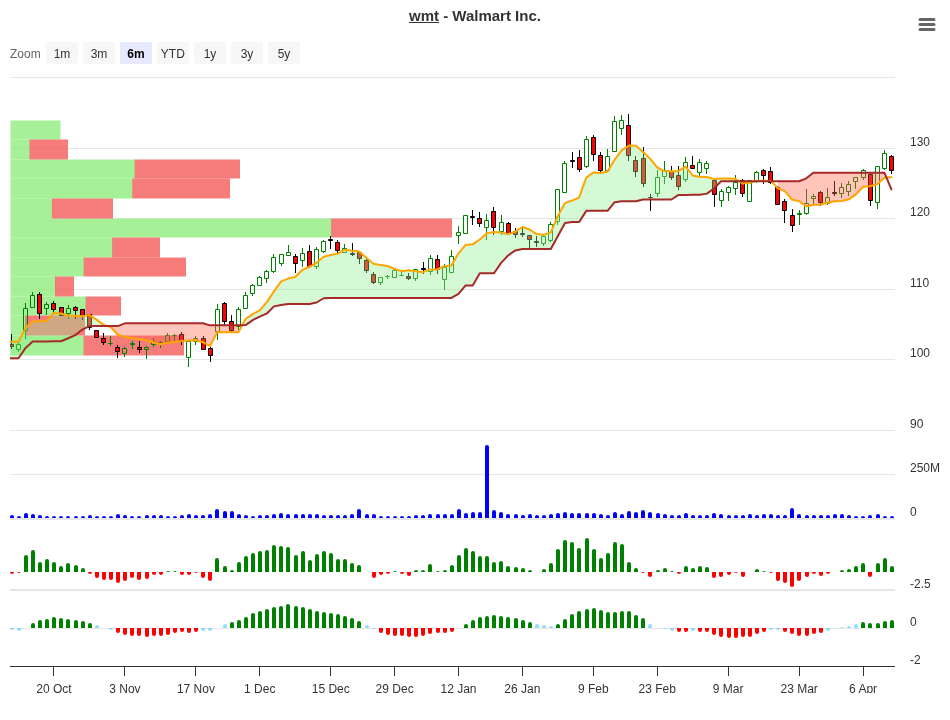Click the 12 Jan date axis label
This screenshot has width=950, height=720.
(x=458, y=688)
